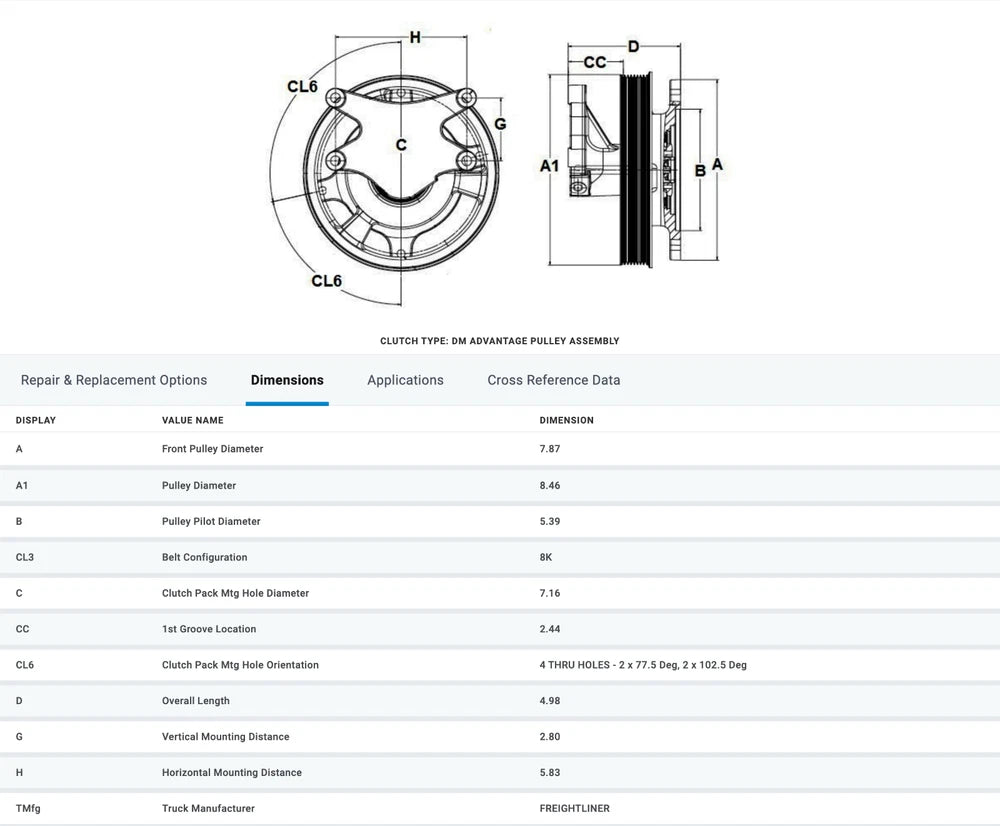This screenshot has width=1000, height=826.
Task: Open the Repair & Replacement Options tab
Action: [114, 380]
